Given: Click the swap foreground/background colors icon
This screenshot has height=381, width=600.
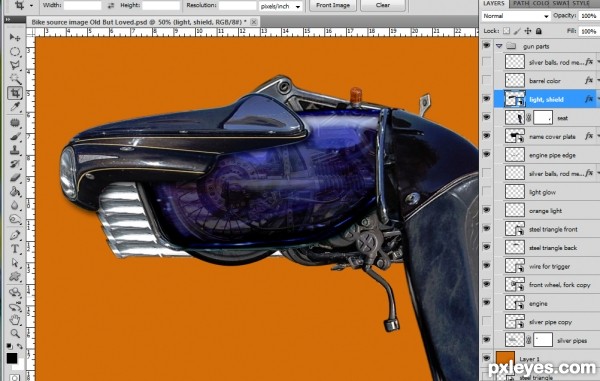Looking at the screenshot, I should click(x=20, y=346).
